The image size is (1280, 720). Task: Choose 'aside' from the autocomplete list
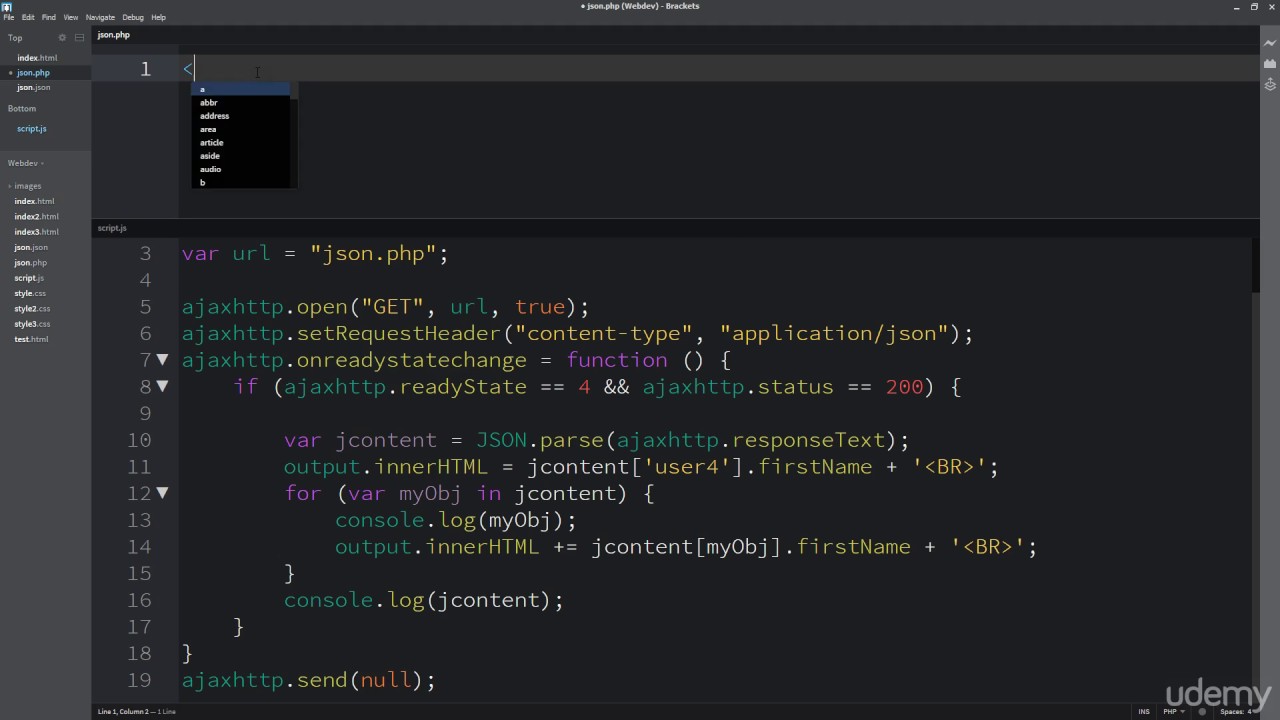pos(240,156)
